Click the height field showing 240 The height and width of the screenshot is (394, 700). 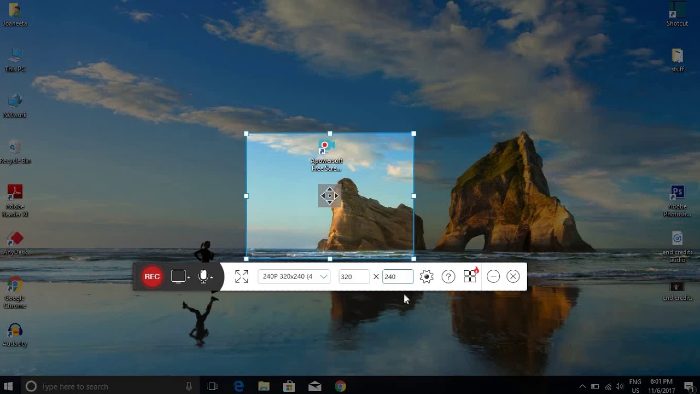click(x=398, y=277)
